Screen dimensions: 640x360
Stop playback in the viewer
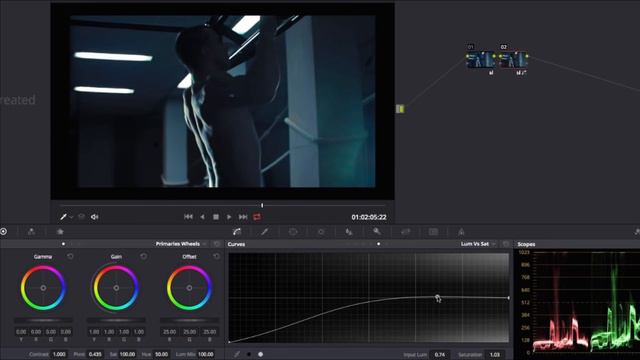coord(216,217)
